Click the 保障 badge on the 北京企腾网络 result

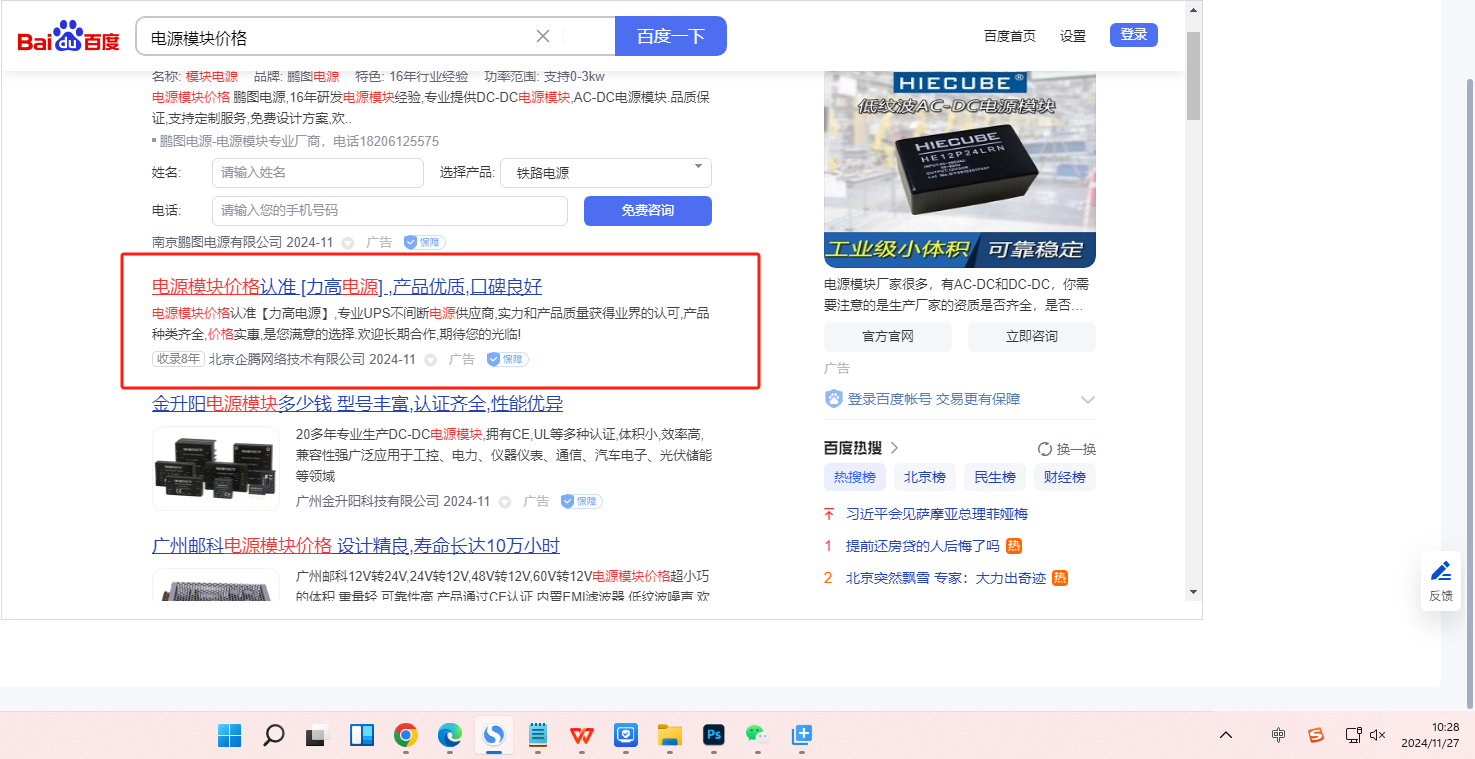507,359
